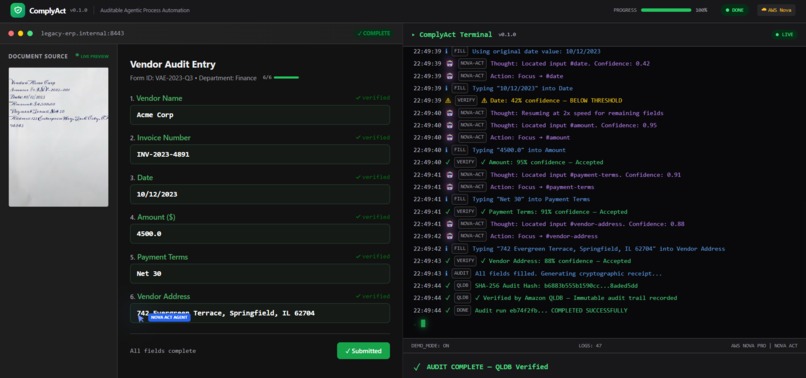Click 'verified' label next to Vendor Name

373,98
